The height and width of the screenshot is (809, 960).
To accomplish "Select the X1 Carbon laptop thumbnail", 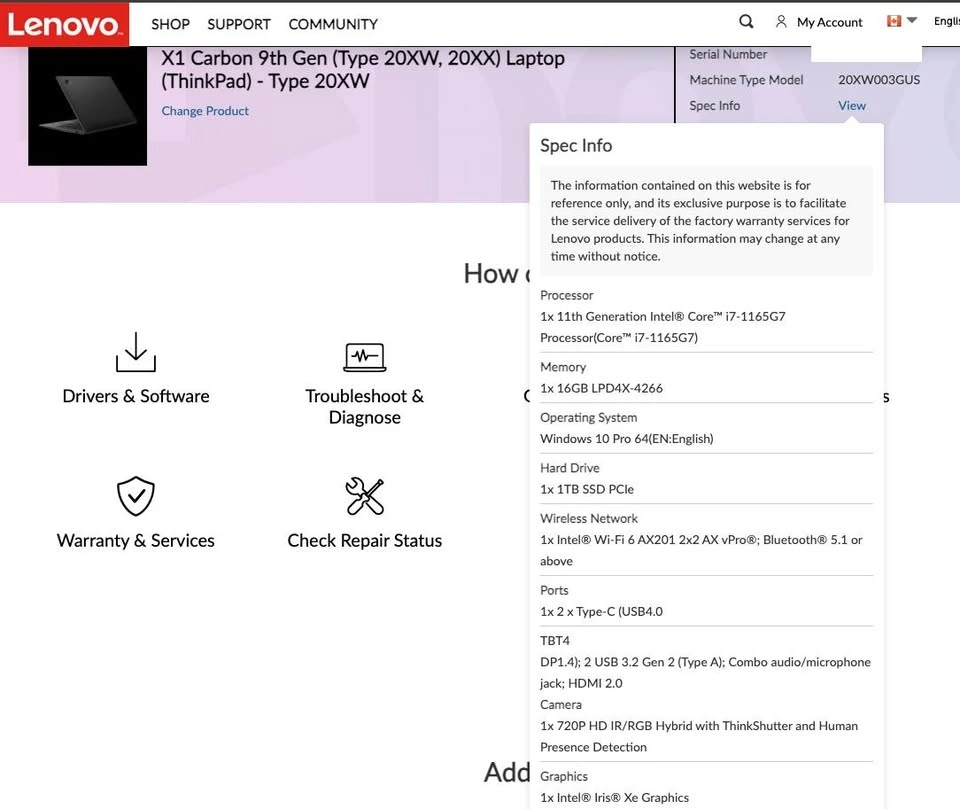I will pos(87,106).
